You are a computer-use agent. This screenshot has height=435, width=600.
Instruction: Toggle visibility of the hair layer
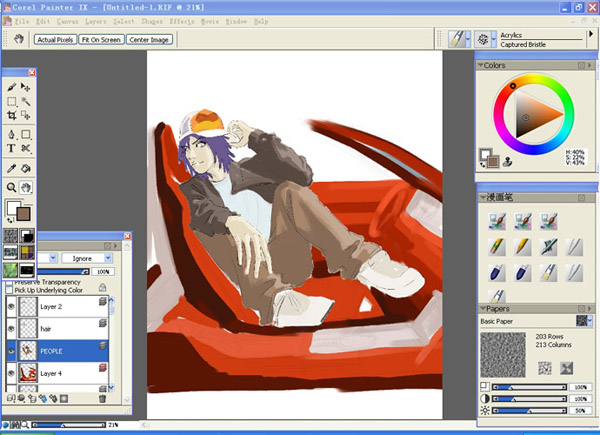pyautogui.click(x=11, y=328)
